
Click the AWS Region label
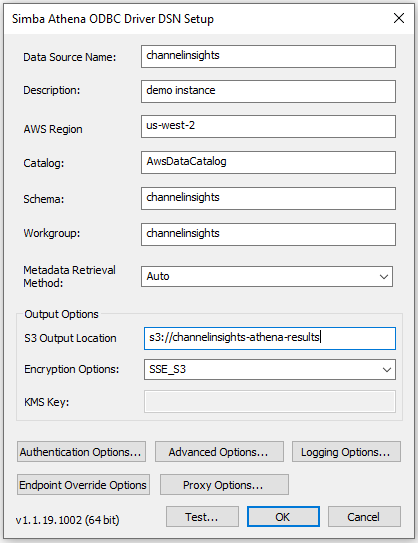[x=53, y=129]
